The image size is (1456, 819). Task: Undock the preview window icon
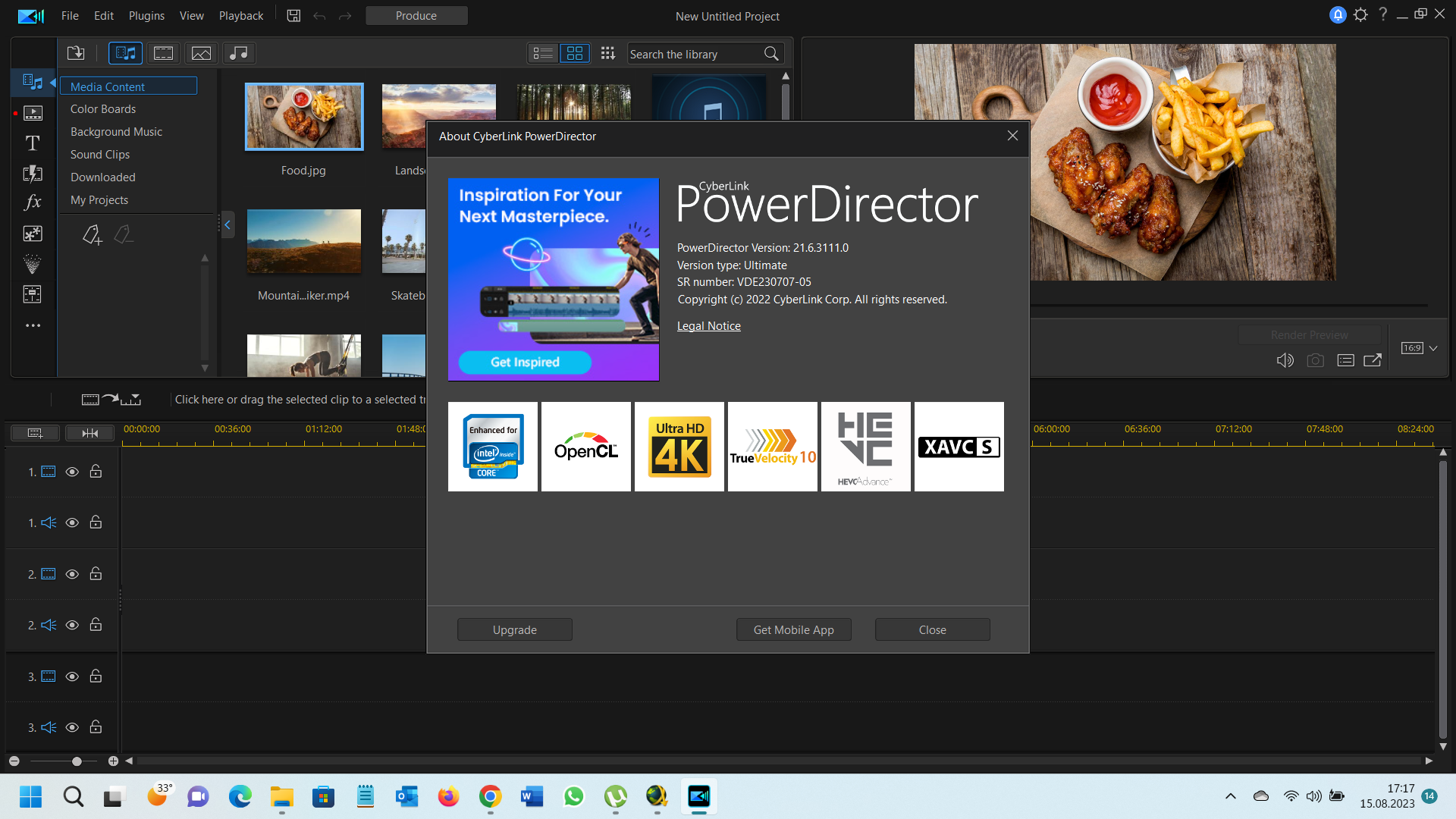tap(1373, 360)
